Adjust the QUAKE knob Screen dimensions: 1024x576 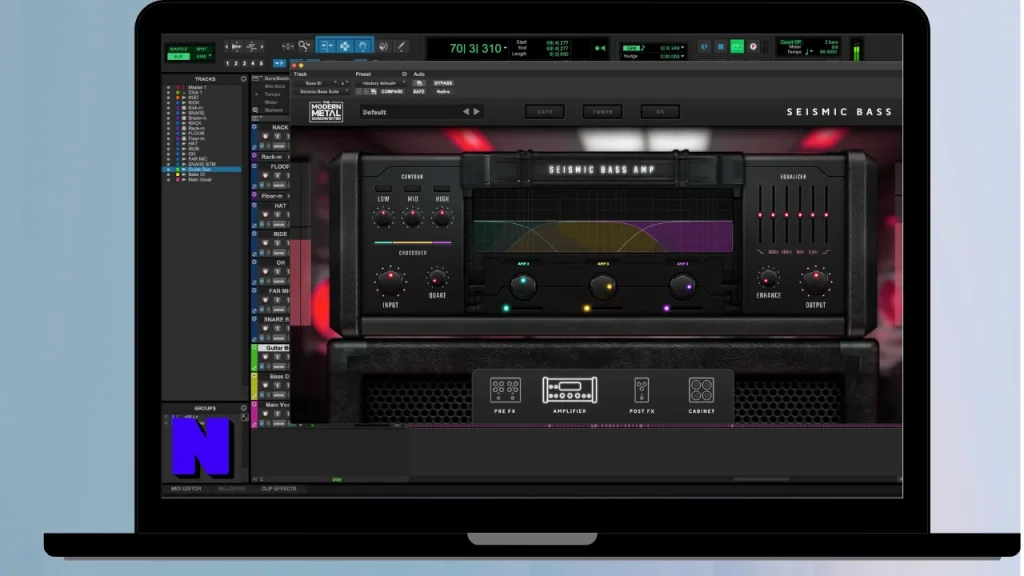click(x=437, y=278)
